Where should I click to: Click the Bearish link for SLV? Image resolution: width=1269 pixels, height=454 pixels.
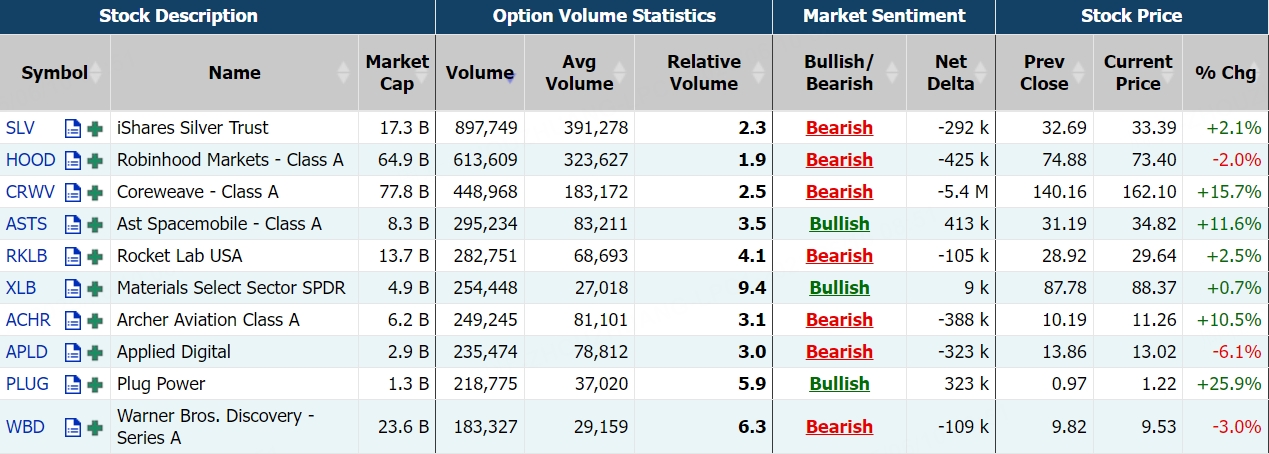[839, 128]
